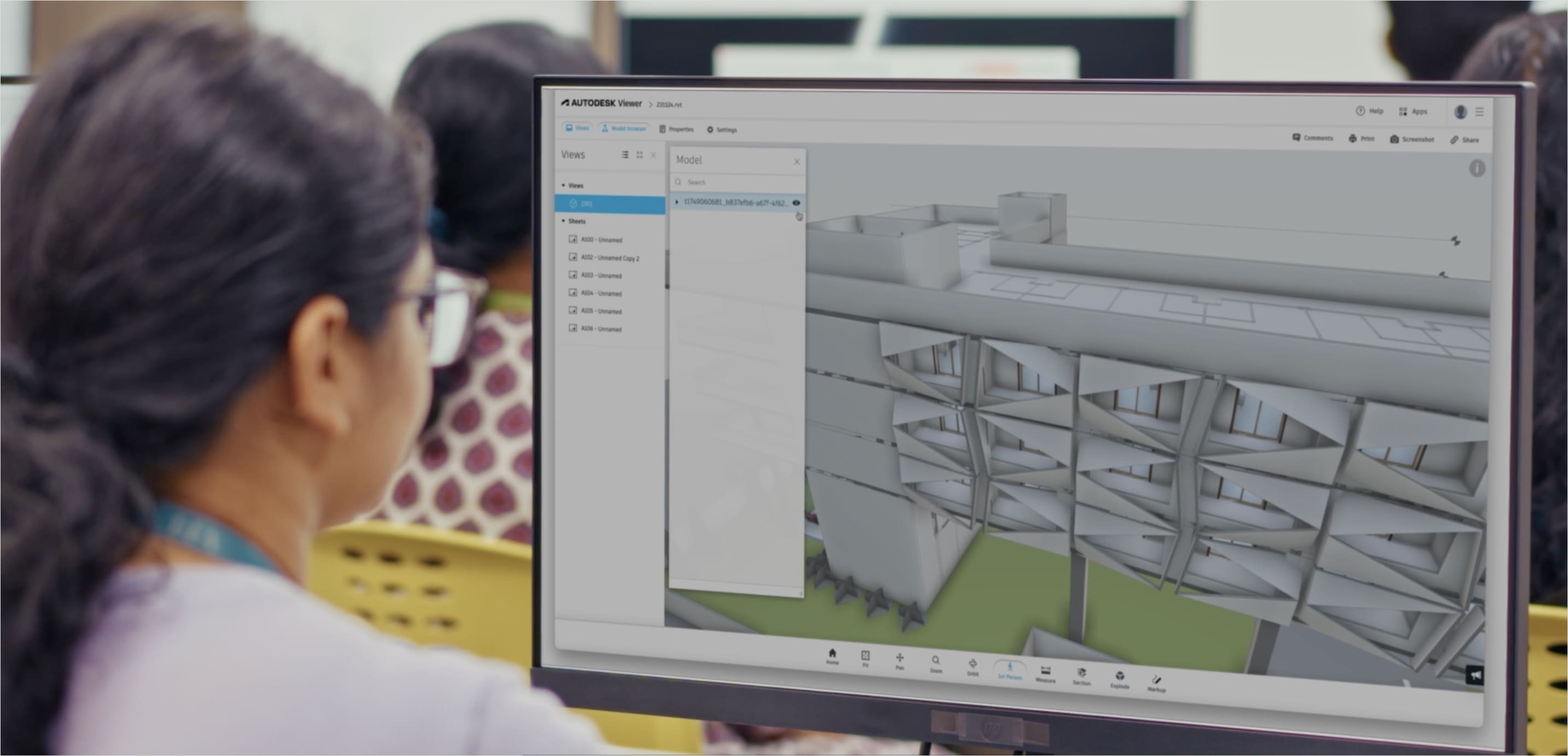Click the Home view tool
Viewport: 1568px width, 756px height.
point(832,655)
